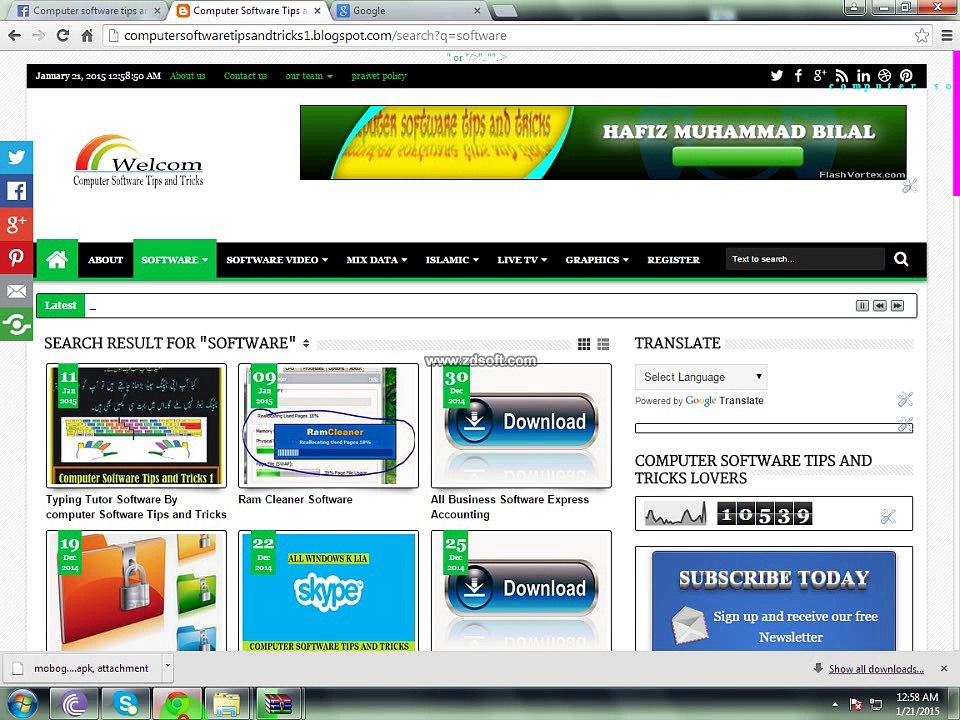960x720 pixels.
Task: Open the Ram Cleaner post thumbnail
Action: 328,426
